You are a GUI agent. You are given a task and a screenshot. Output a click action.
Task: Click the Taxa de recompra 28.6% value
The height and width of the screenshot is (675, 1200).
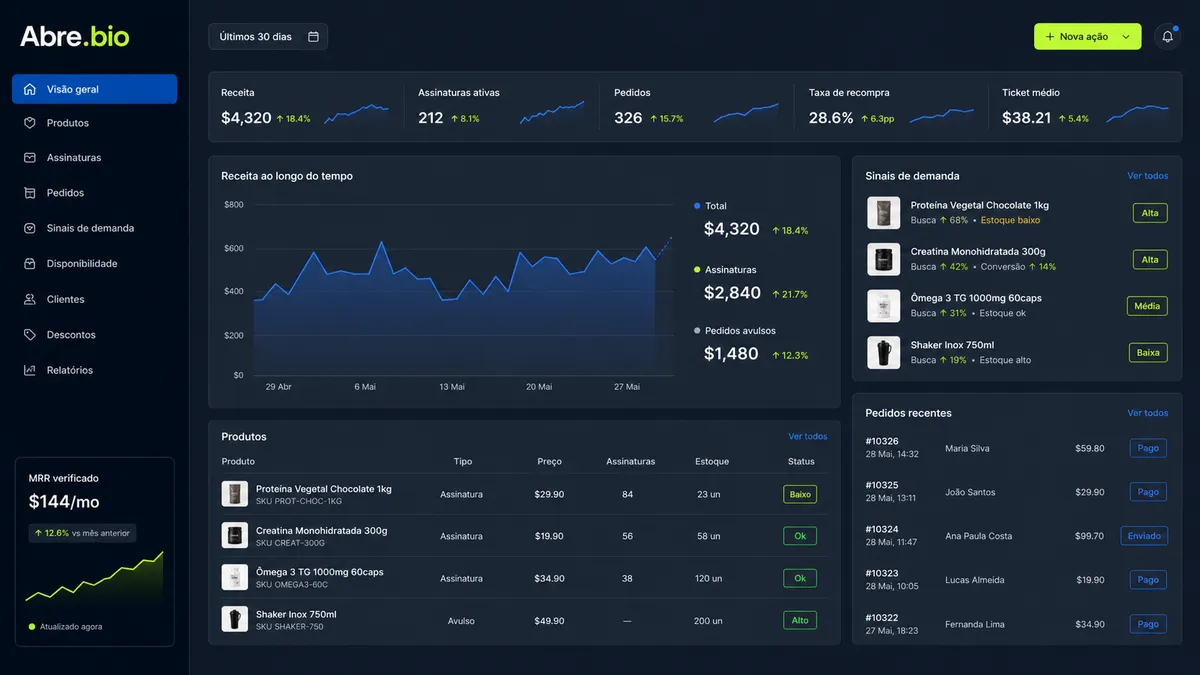(x=831, y=118)
